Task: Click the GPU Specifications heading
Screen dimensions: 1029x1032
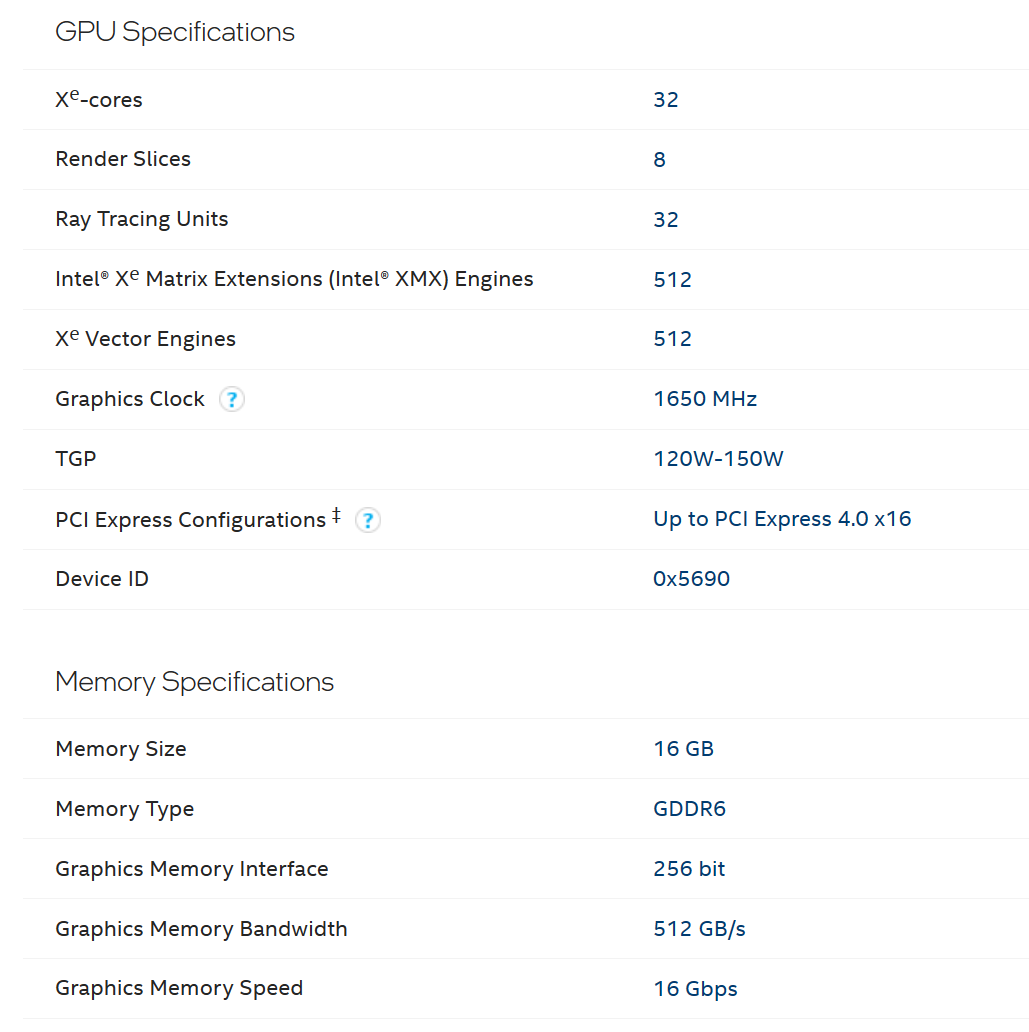Action: pos(175,32)
